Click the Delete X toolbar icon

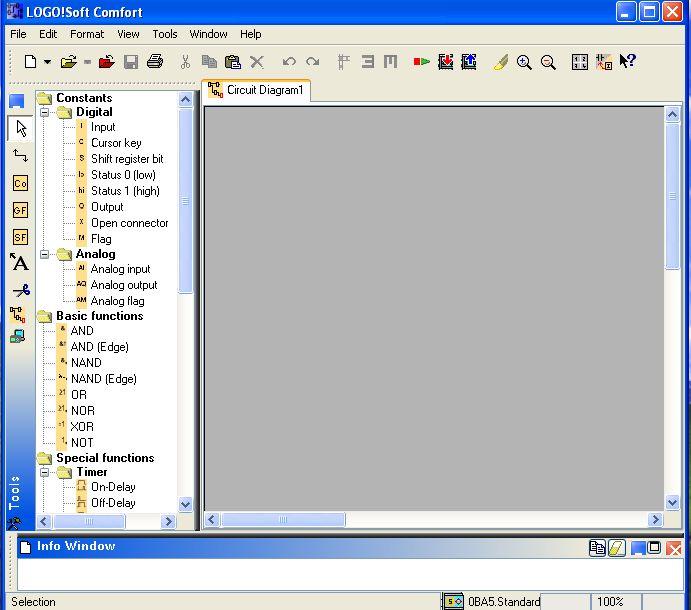(x=257, y=62)
